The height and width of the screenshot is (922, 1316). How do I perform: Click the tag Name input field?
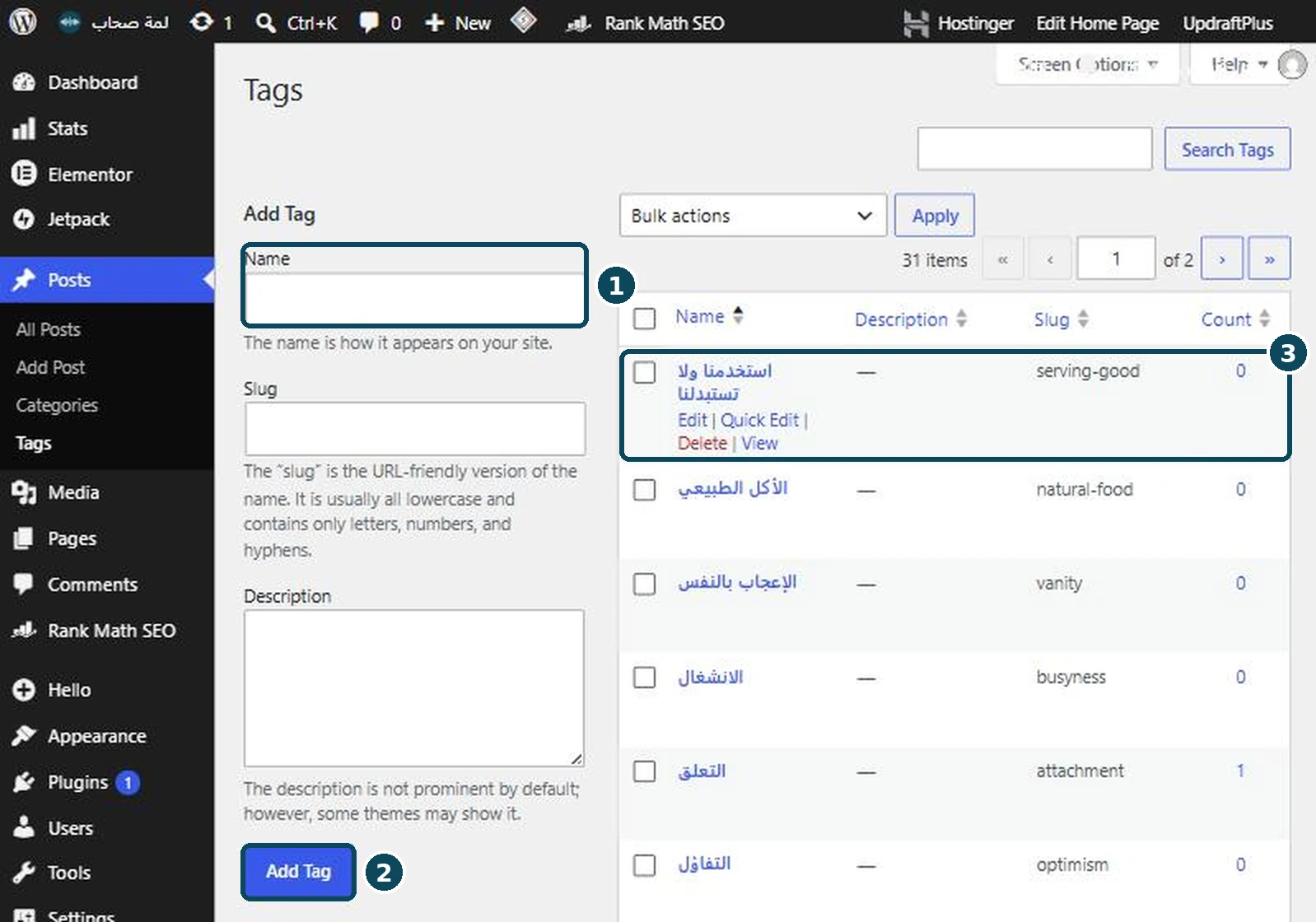click(x=415, y=297)
